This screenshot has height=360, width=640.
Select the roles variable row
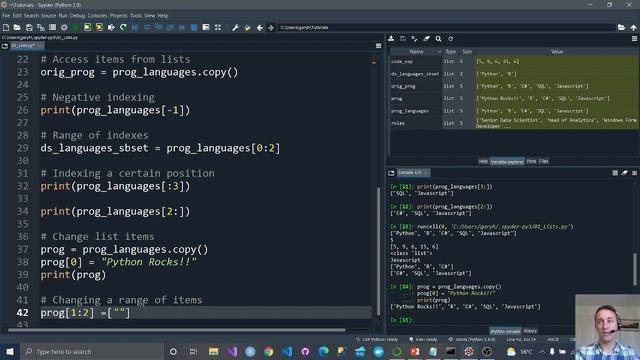[x=514, y=123]
